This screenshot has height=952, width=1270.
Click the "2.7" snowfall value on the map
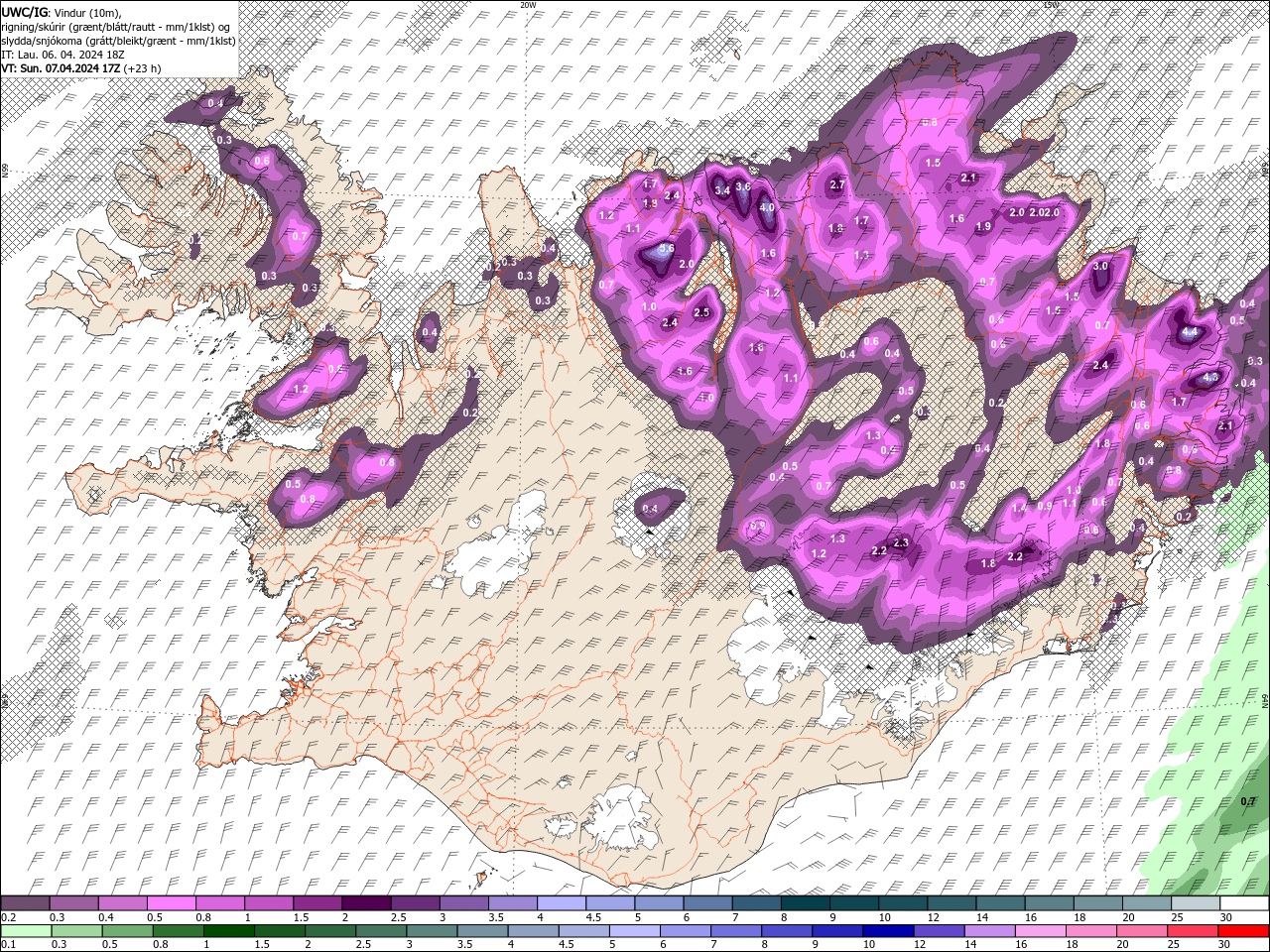[836, 184]
